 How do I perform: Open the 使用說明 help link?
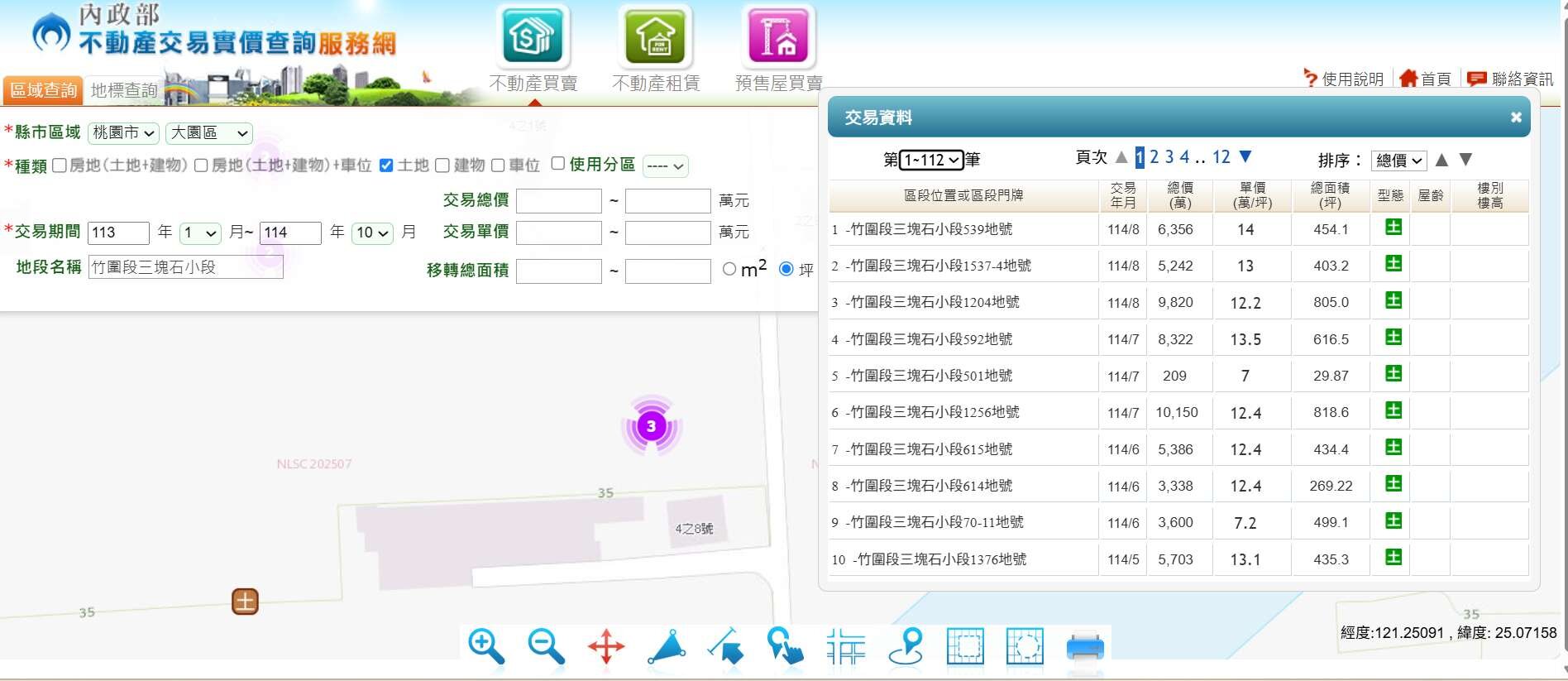coord(1345,79)
